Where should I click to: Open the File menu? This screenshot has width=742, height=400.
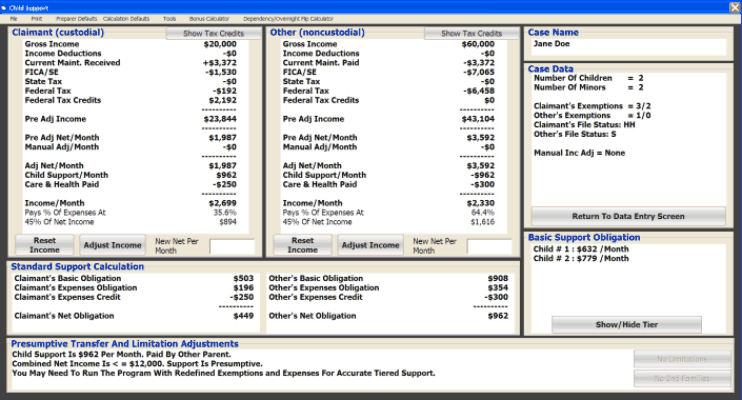click(14, 18)
